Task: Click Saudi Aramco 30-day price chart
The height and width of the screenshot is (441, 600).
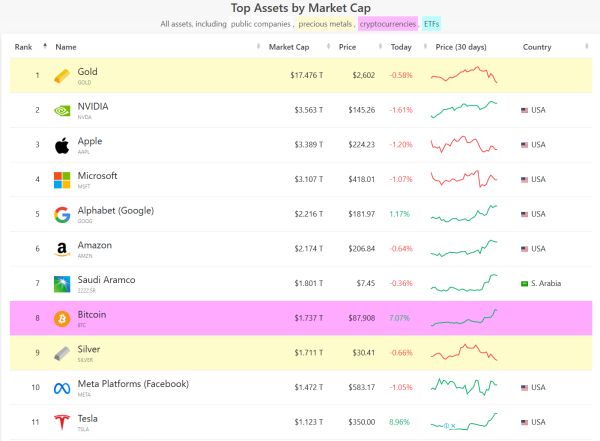Action: click(464, 283)
